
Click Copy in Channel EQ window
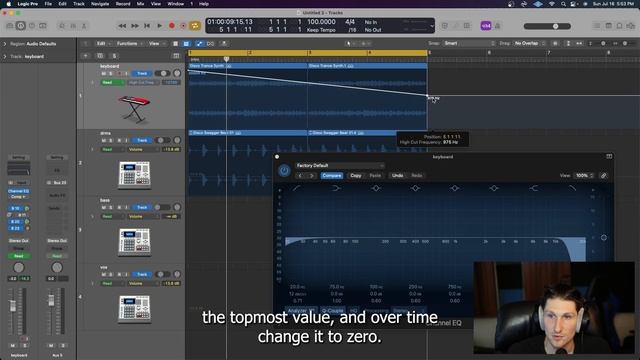pyautogui.click(x=356, y=176)
